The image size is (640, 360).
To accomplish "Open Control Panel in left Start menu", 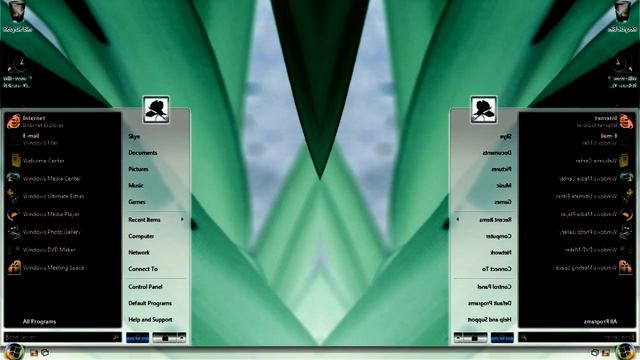I will click(x=145, y=287).
